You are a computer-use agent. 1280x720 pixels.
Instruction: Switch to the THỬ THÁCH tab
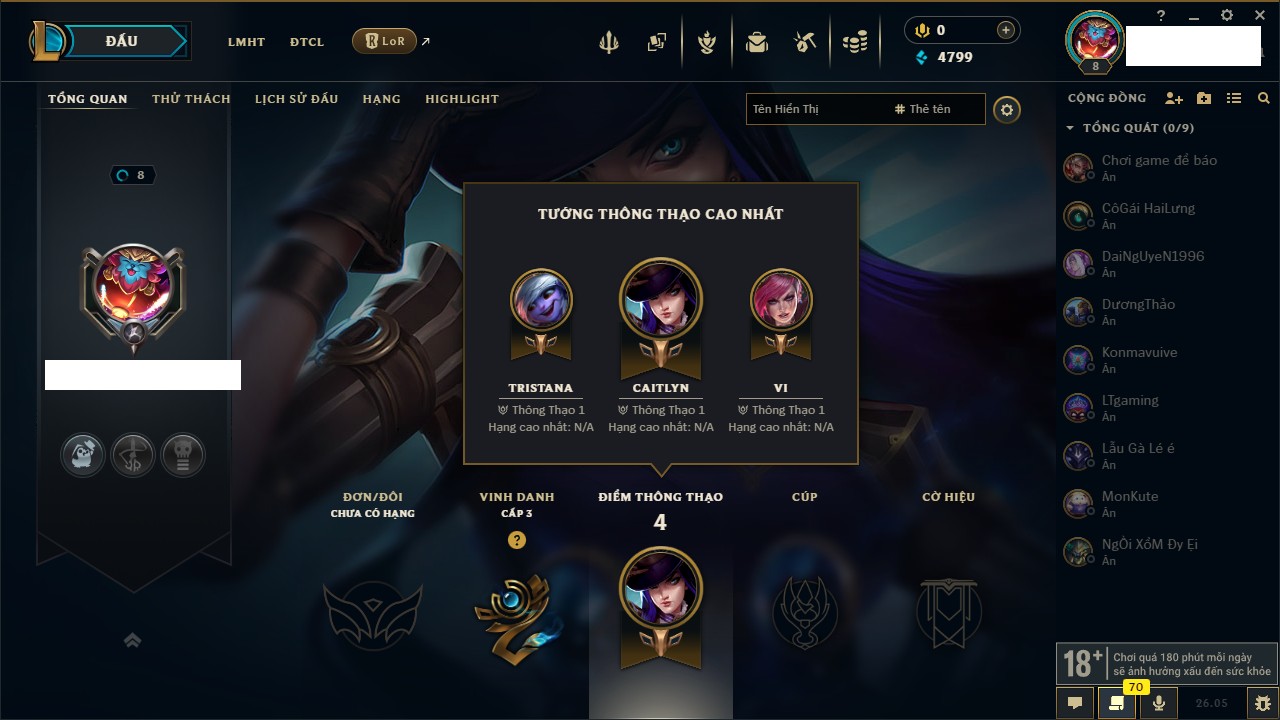click(x=191, y=99)
